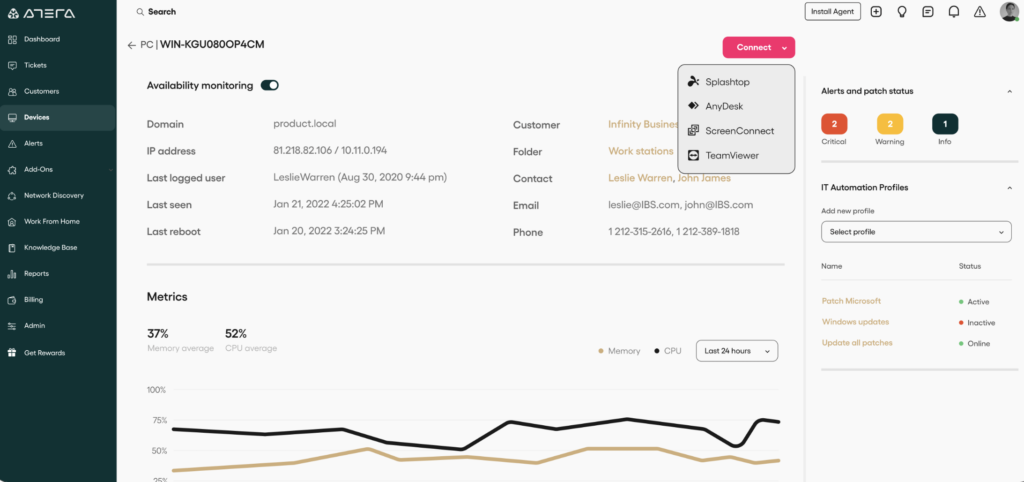
Task: Open the Last 24 hours dropdown
Action: pos(737,351)
